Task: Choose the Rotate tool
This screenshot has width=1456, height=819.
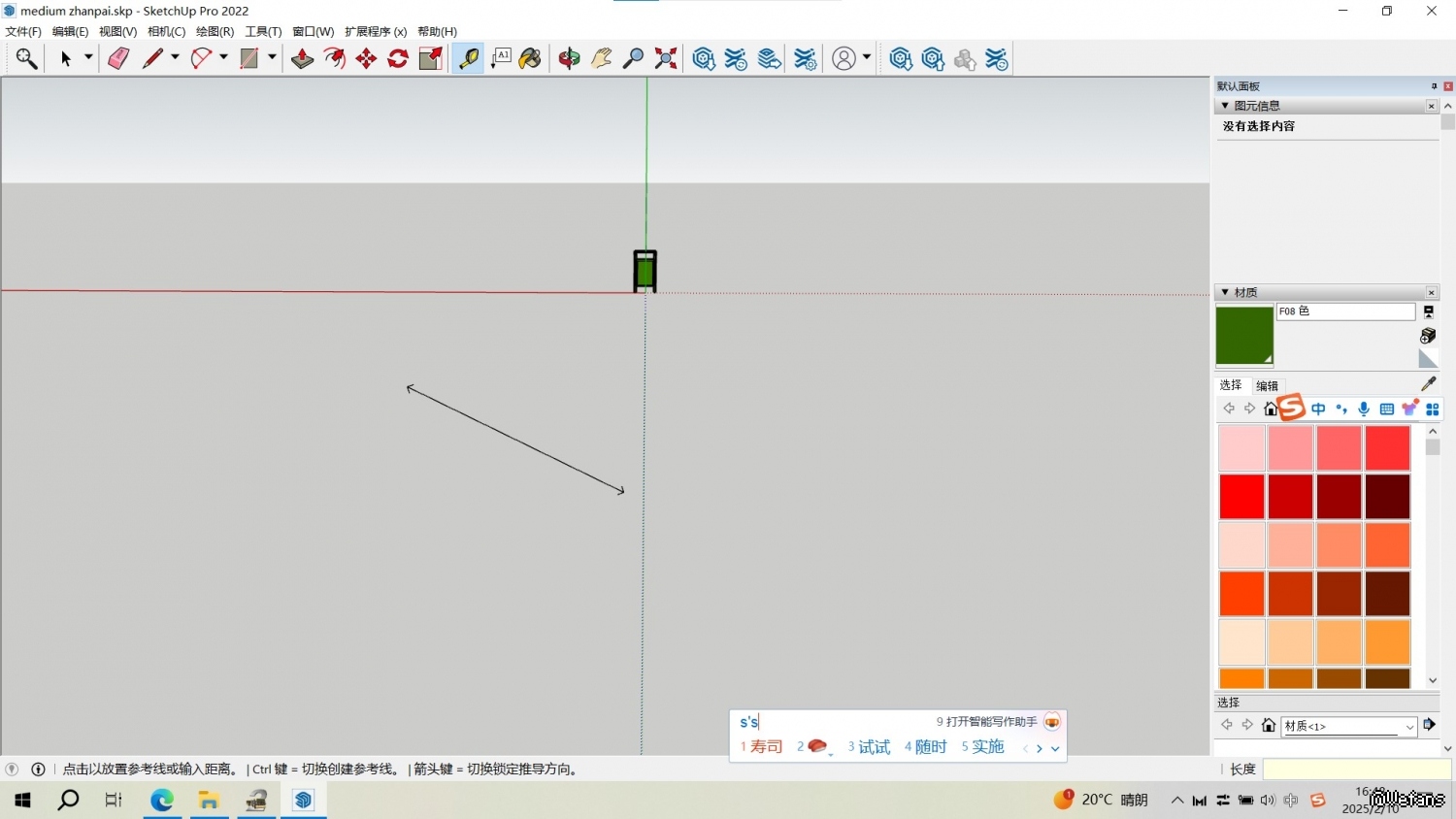Action: pyautogui.click(x=398, y=59)
